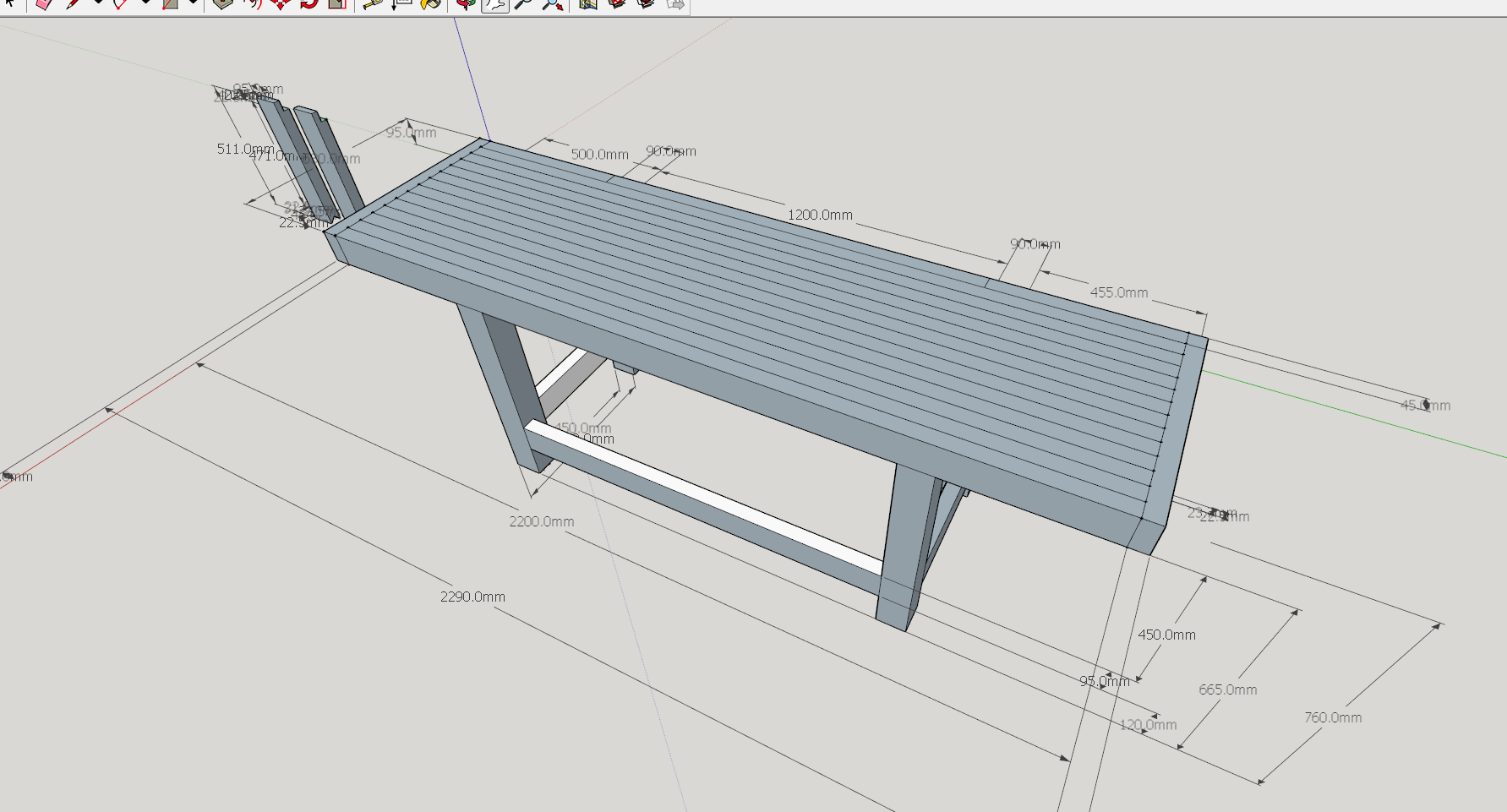
Task: Select the Move tool with red arrows
Action: (281, 3)
